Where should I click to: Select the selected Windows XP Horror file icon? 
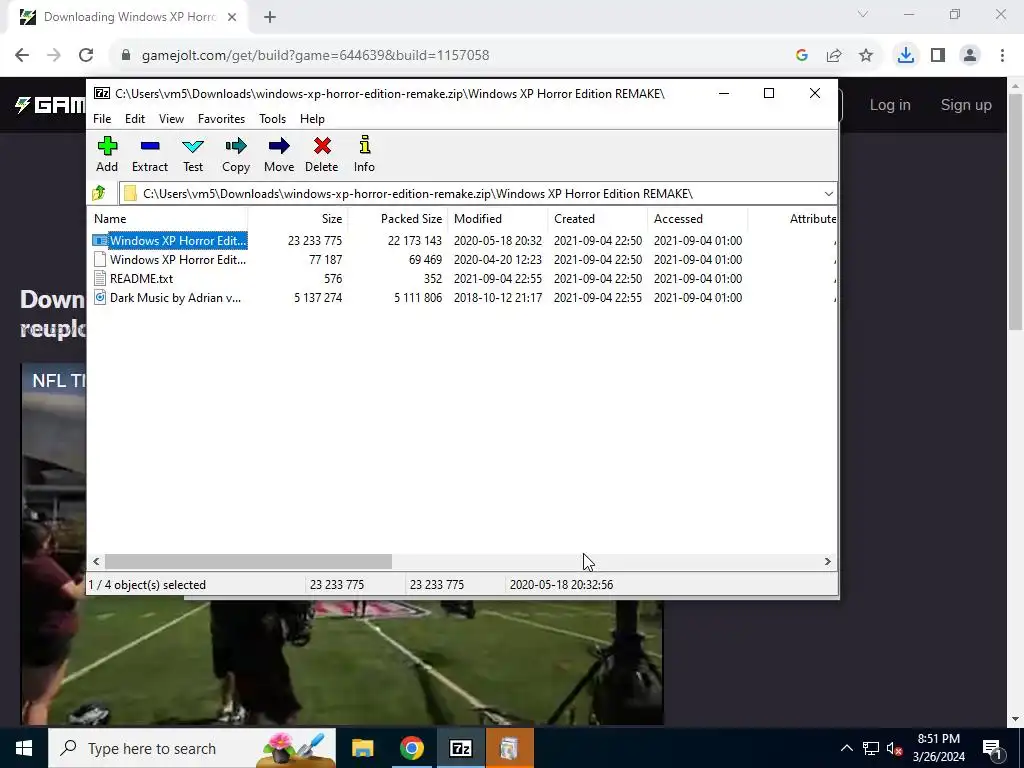pos(100,240)
